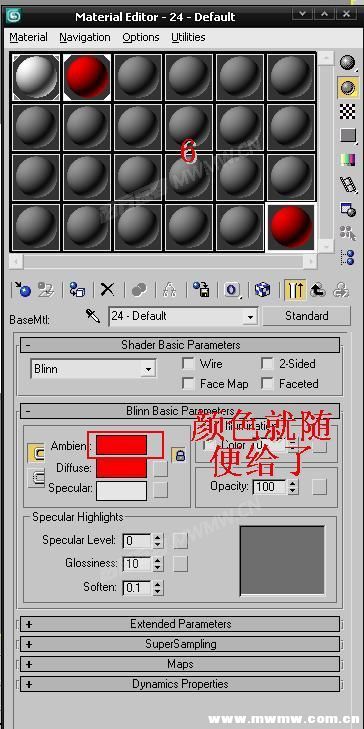The image size is (364, 729).
Task: Enable the 2-Sided checkbox
Action: (267, 364)
